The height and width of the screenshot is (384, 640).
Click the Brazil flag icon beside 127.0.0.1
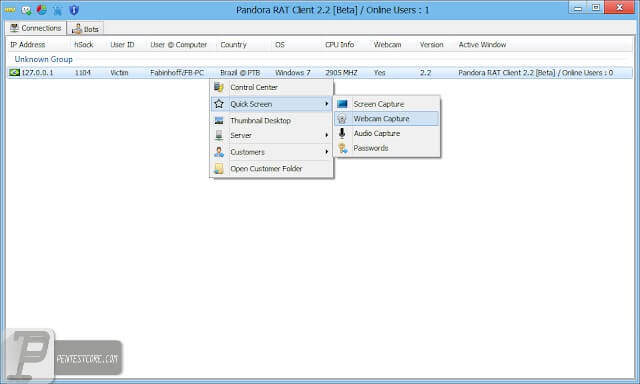coord(14,73)
